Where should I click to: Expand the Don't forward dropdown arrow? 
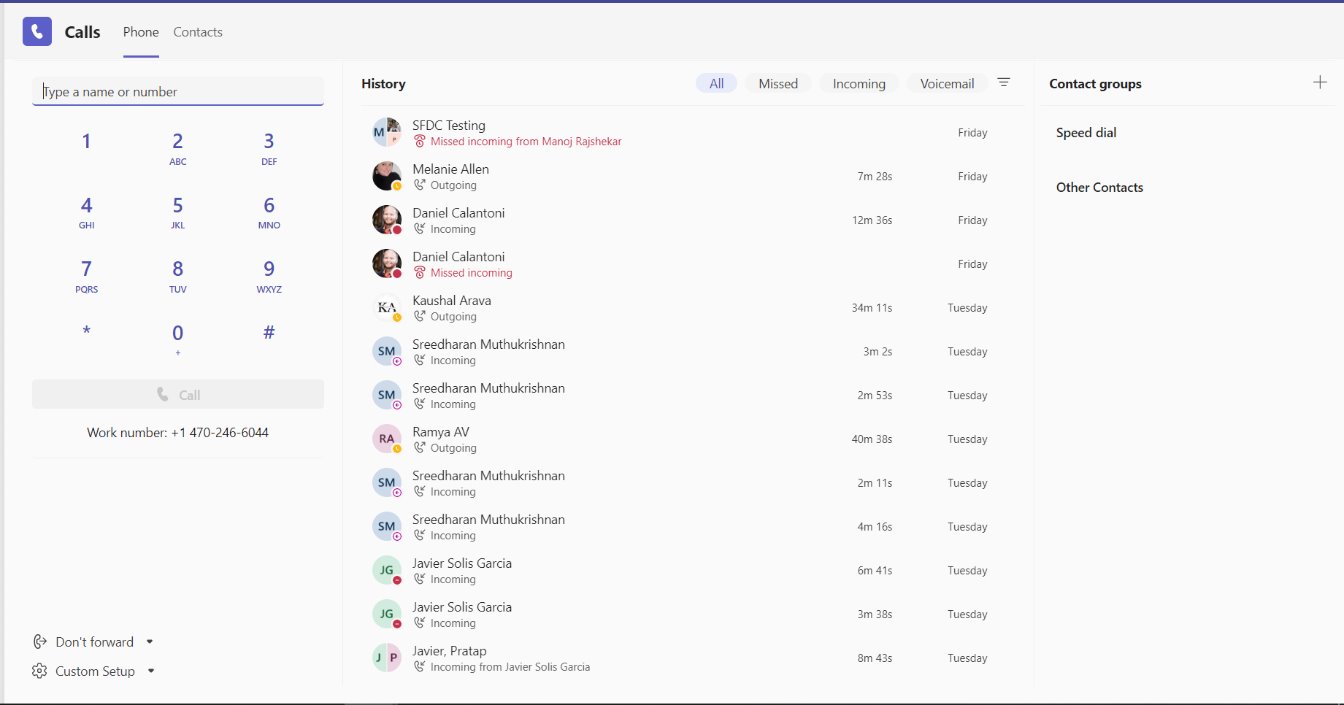[x=150, y=642]
